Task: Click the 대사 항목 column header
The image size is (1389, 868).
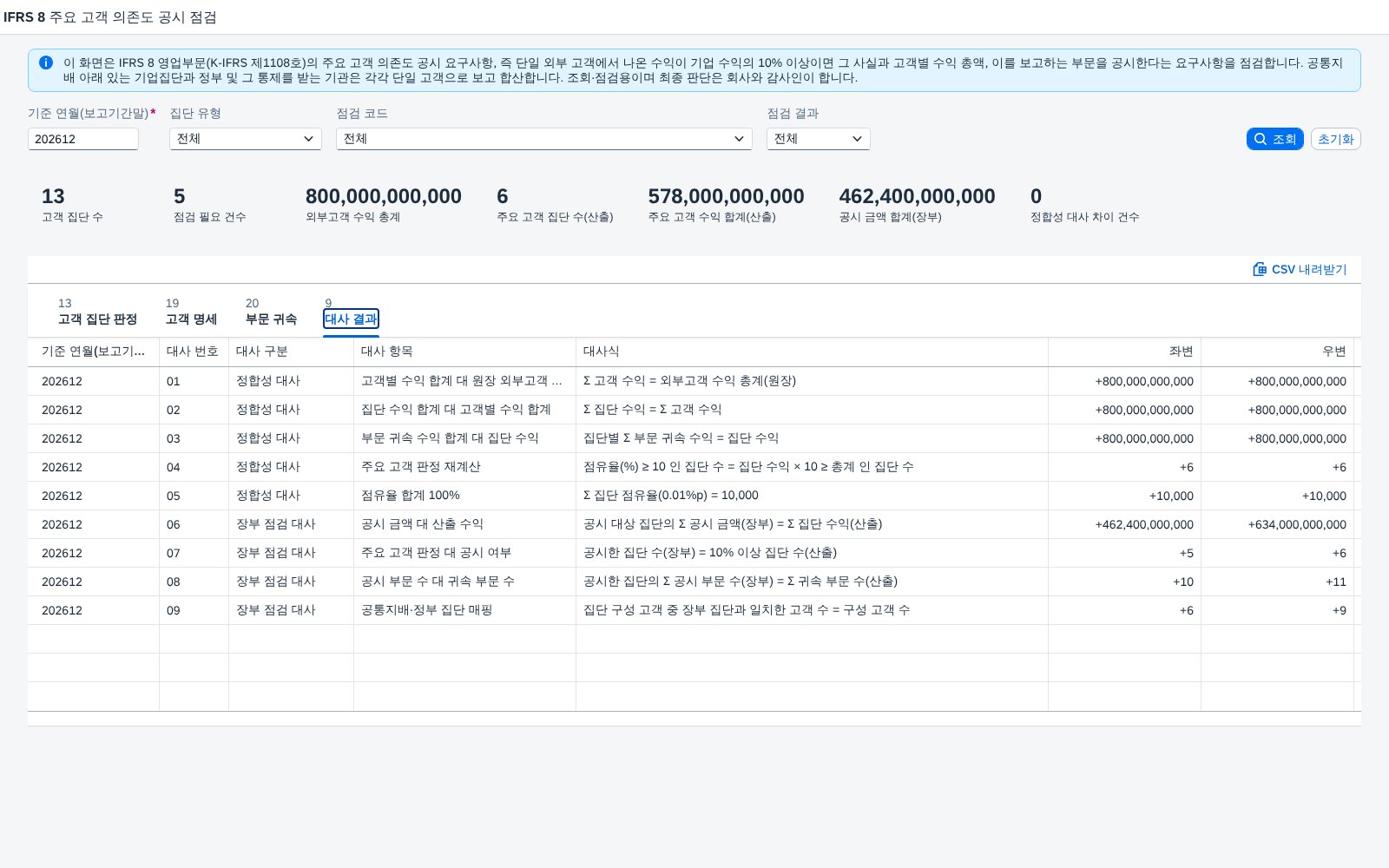Action: pos(464,352)
